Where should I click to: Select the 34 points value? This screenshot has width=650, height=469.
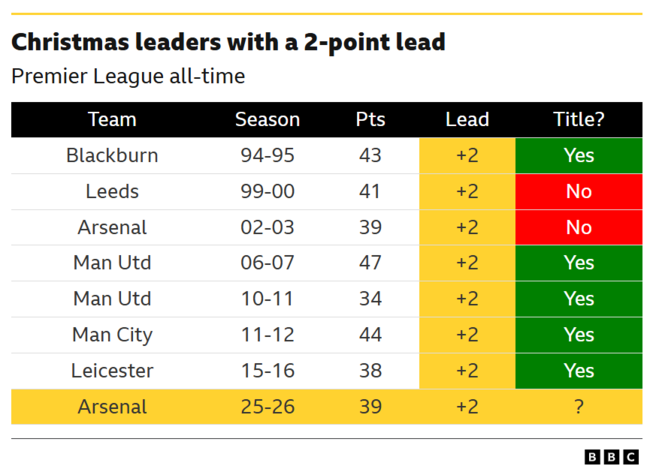pos(370,299)
